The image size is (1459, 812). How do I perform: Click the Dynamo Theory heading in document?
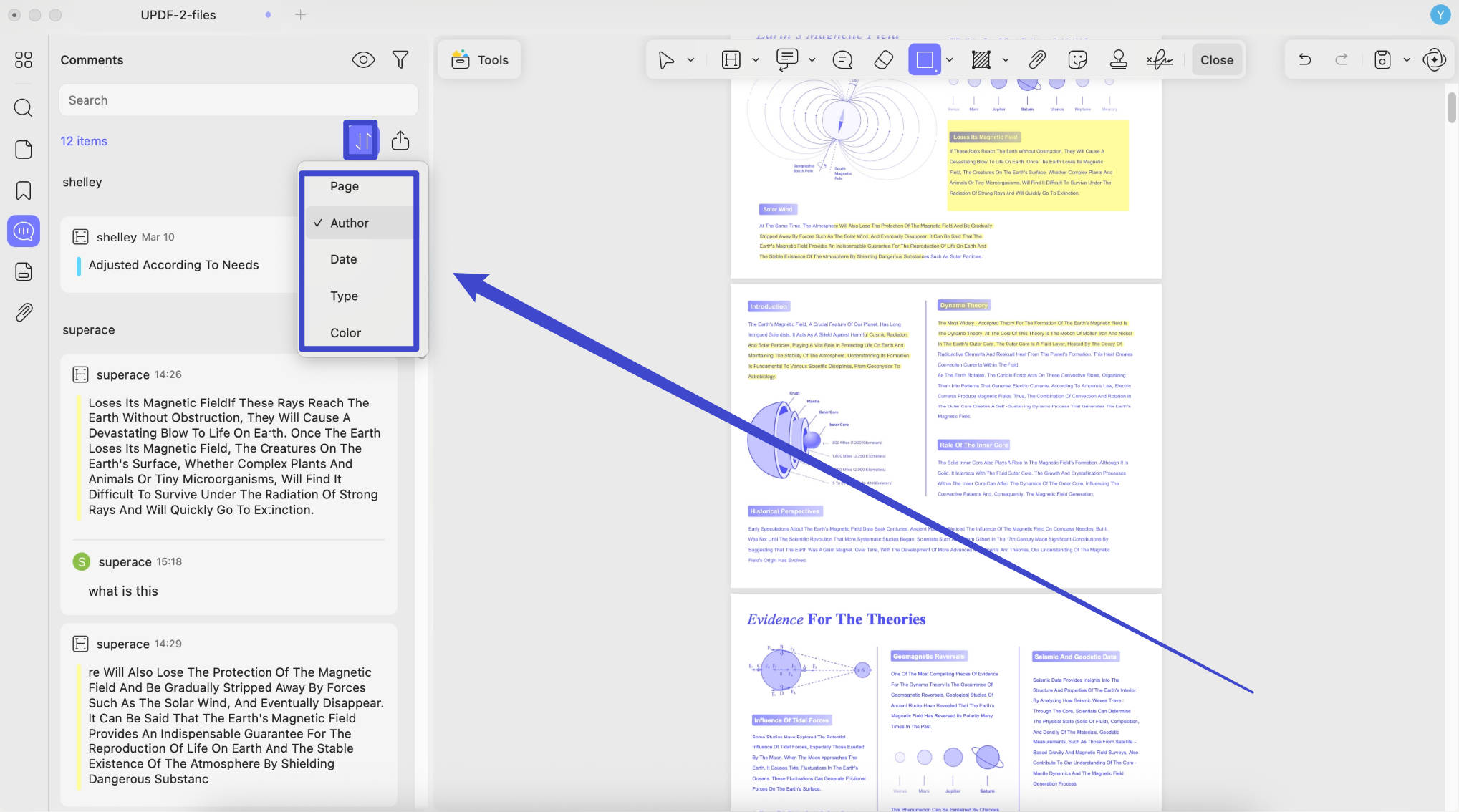pyautogui.click(x=963, y=306)
